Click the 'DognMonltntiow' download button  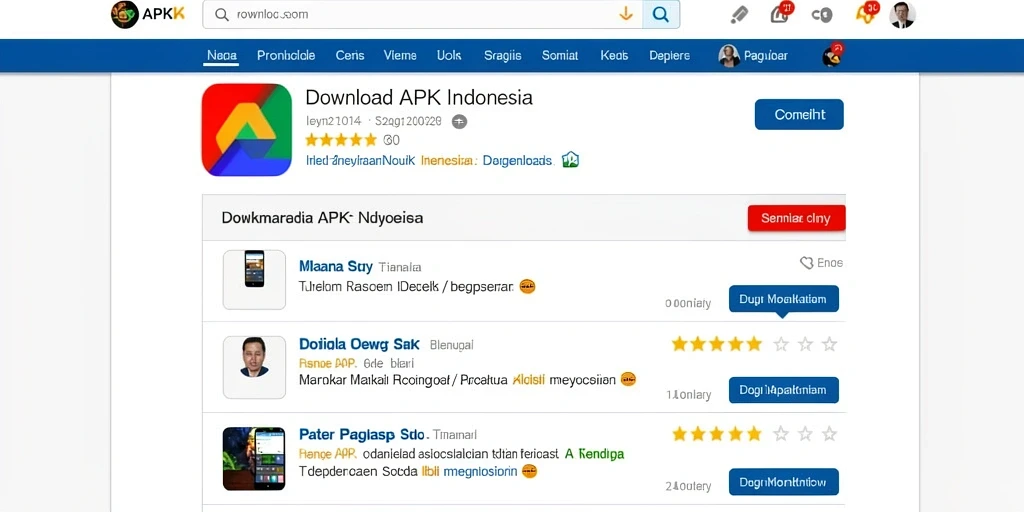(784, 483)
